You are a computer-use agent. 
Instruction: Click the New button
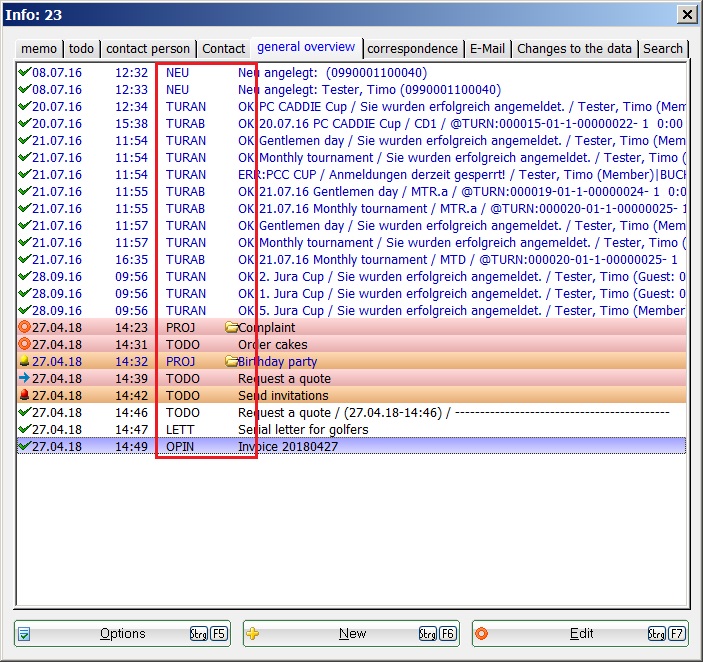351,634
